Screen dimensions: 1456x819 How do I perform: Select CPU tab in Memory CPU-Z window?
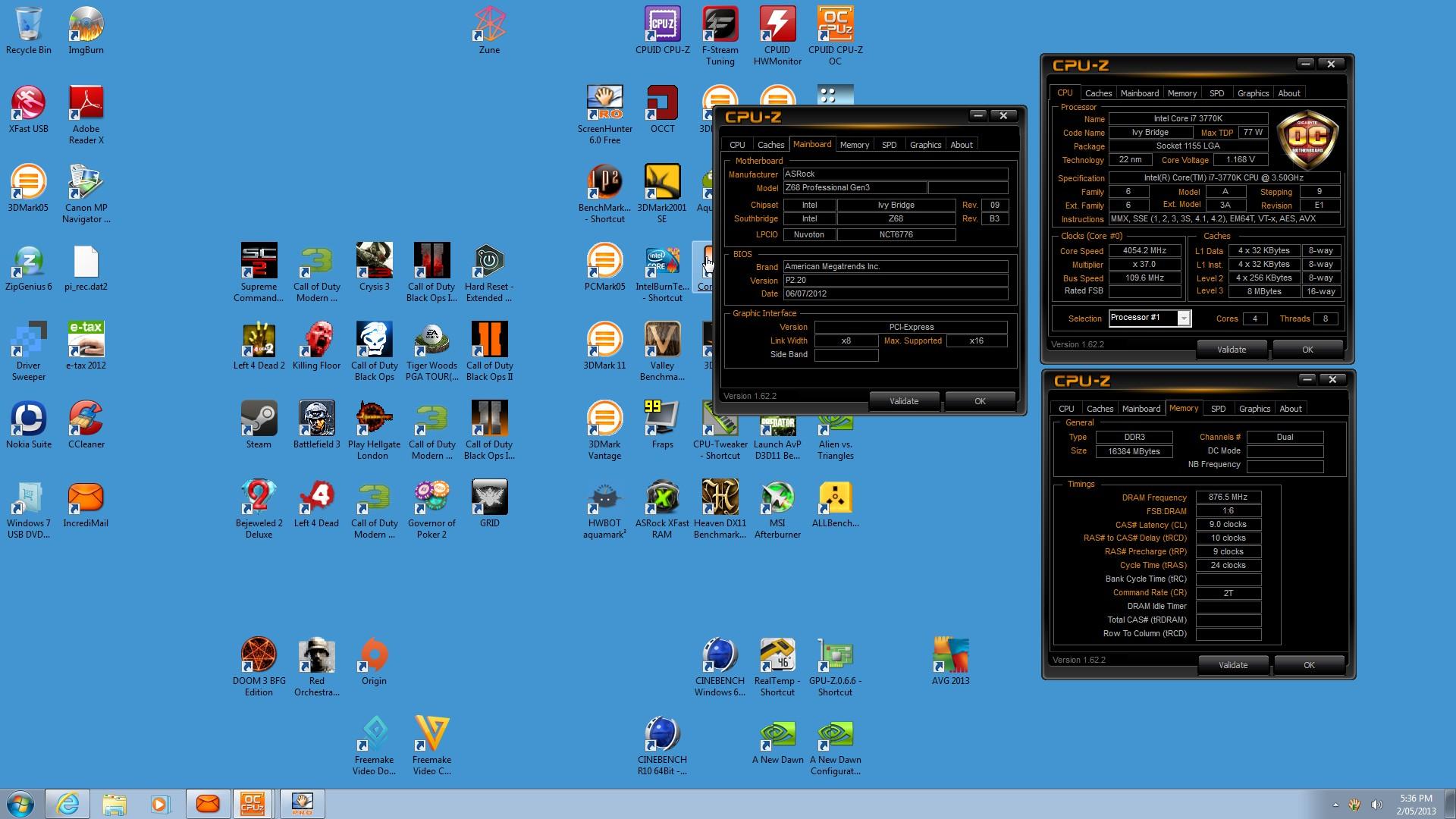[x=1066, y=409]
